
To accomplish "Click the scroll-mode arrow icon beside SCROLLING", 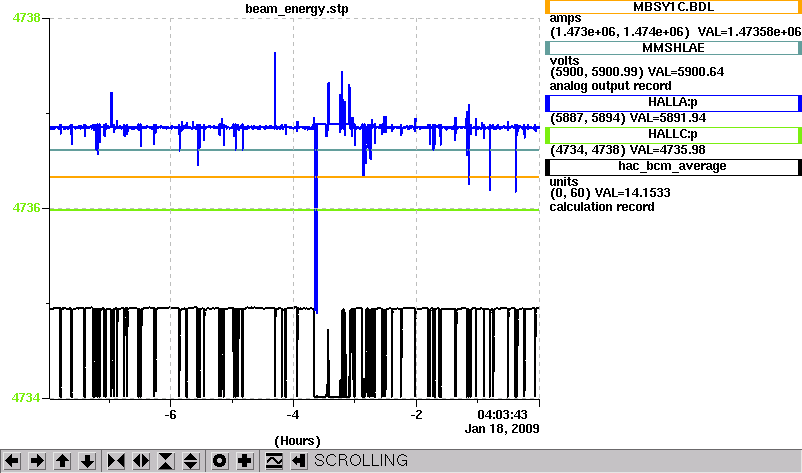I will (298, 461).
